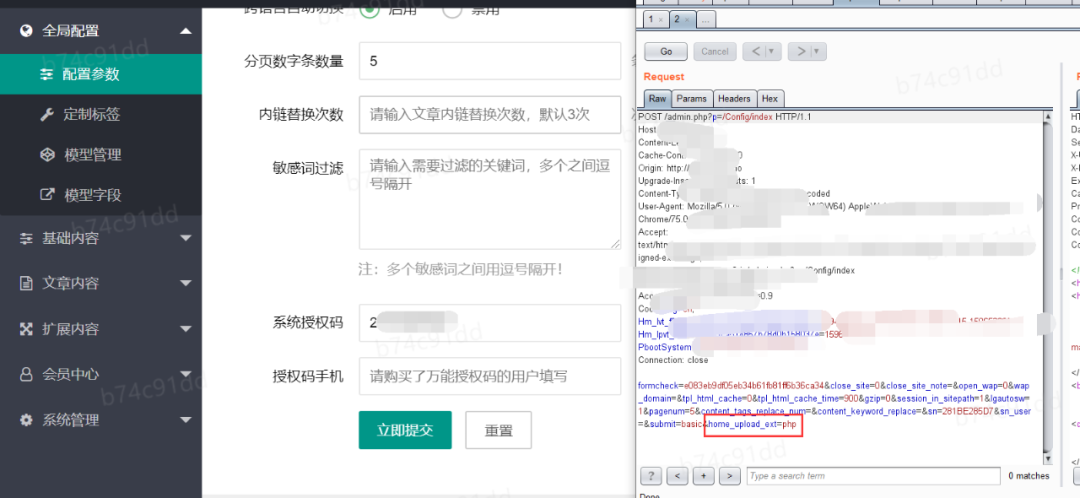Close Repeater tab 1 with its x
Screen dimensions: 1080x498
pos(661,20)
